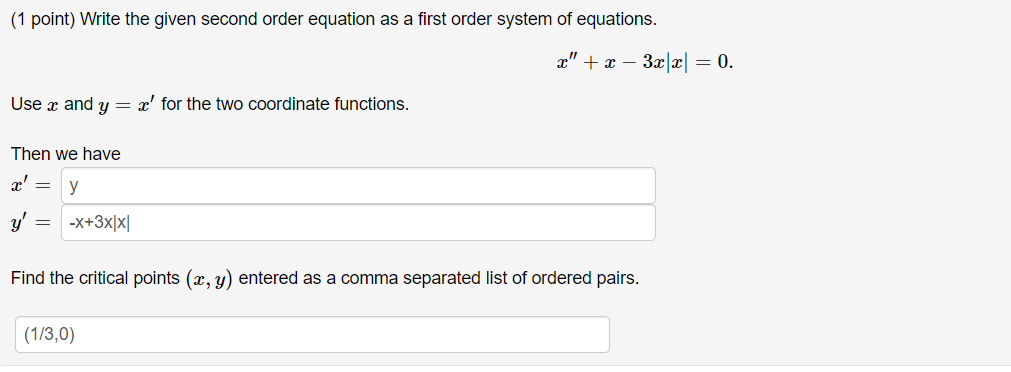Click the x' answer input field

[358, 186]
